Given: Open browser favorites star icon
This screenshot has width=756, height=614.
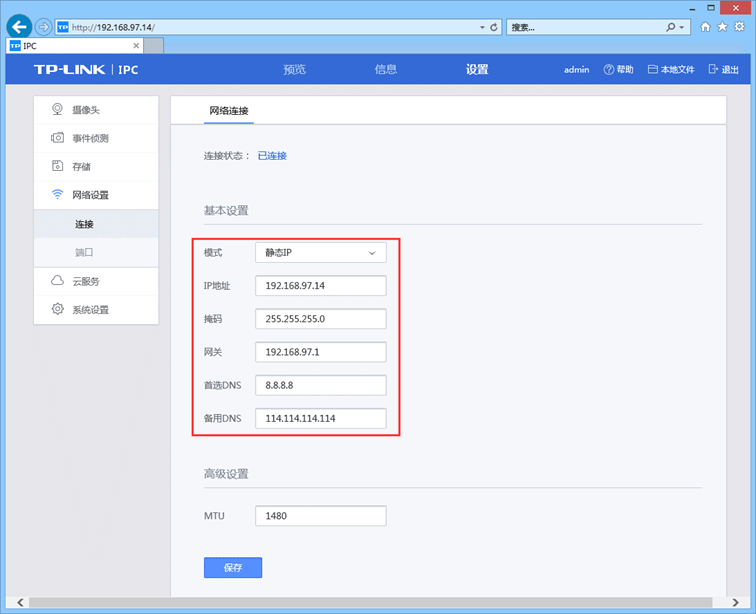Looking at the screenshot, I should click(722, 27).
